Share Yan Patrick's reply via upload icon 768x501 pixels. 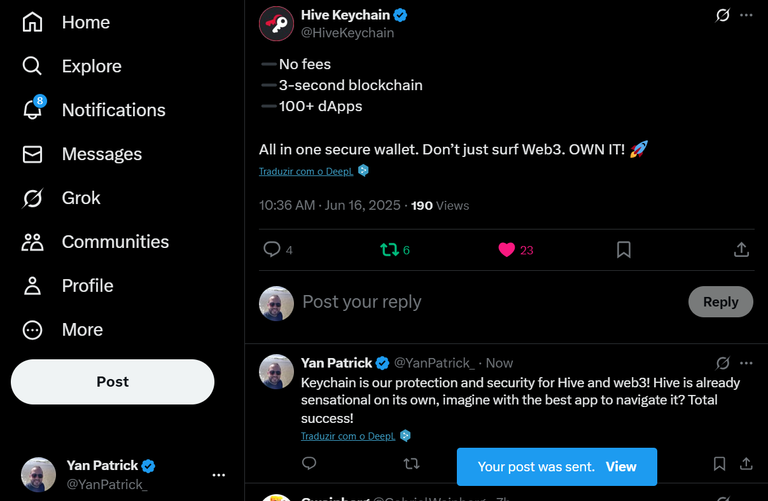point(746,463)
